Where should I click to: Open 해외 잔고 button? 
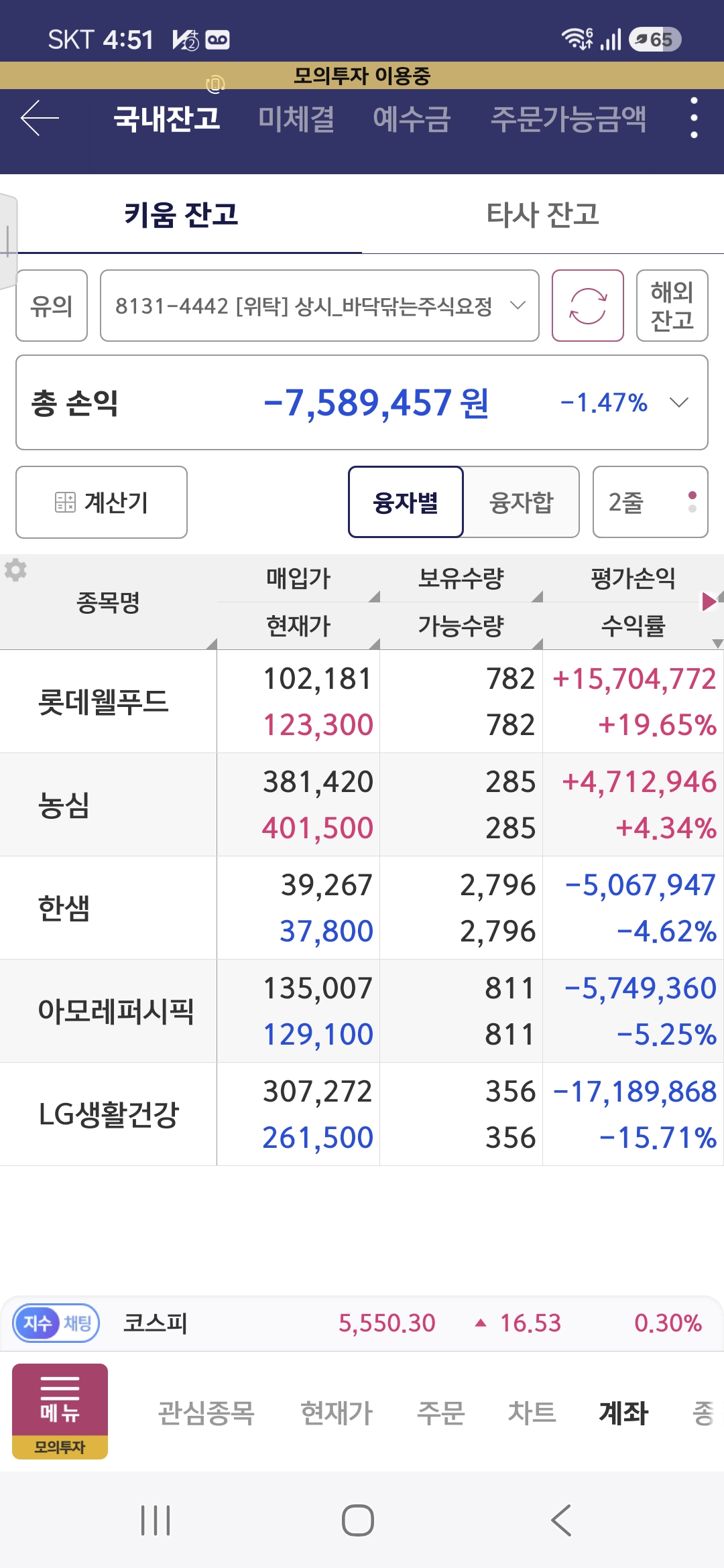[x=672, y=306]
